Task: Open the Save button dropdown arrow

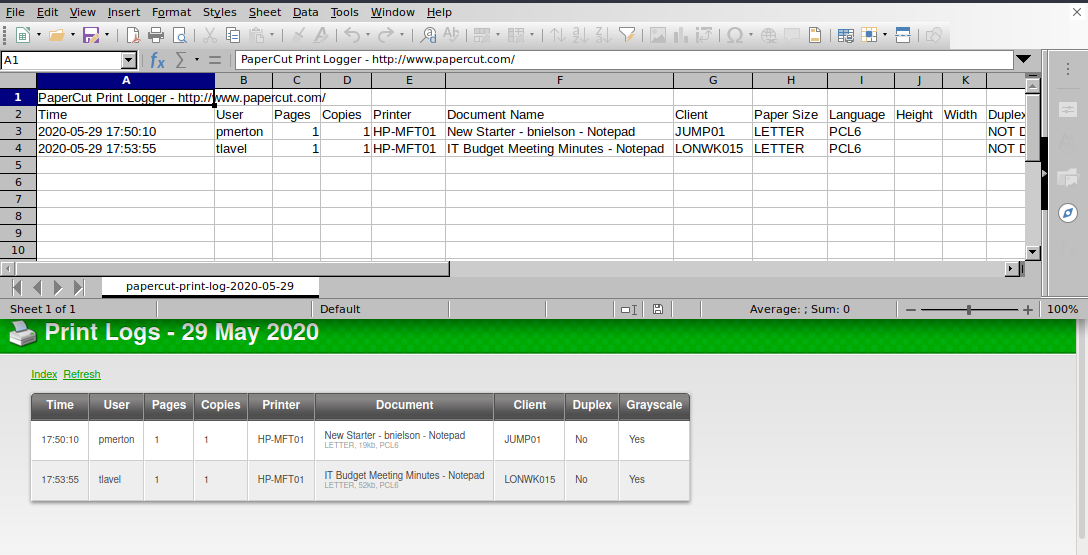Action: click(107, 35)
